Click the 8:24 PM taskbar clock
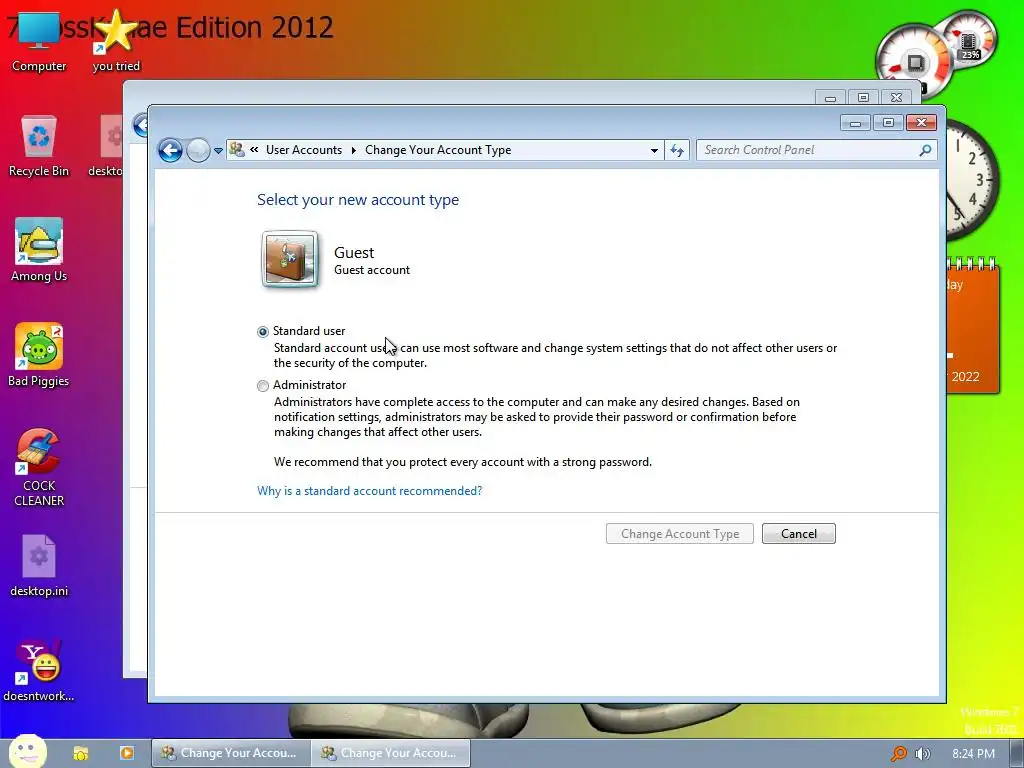1024x768 pixels. pos(973,754)
